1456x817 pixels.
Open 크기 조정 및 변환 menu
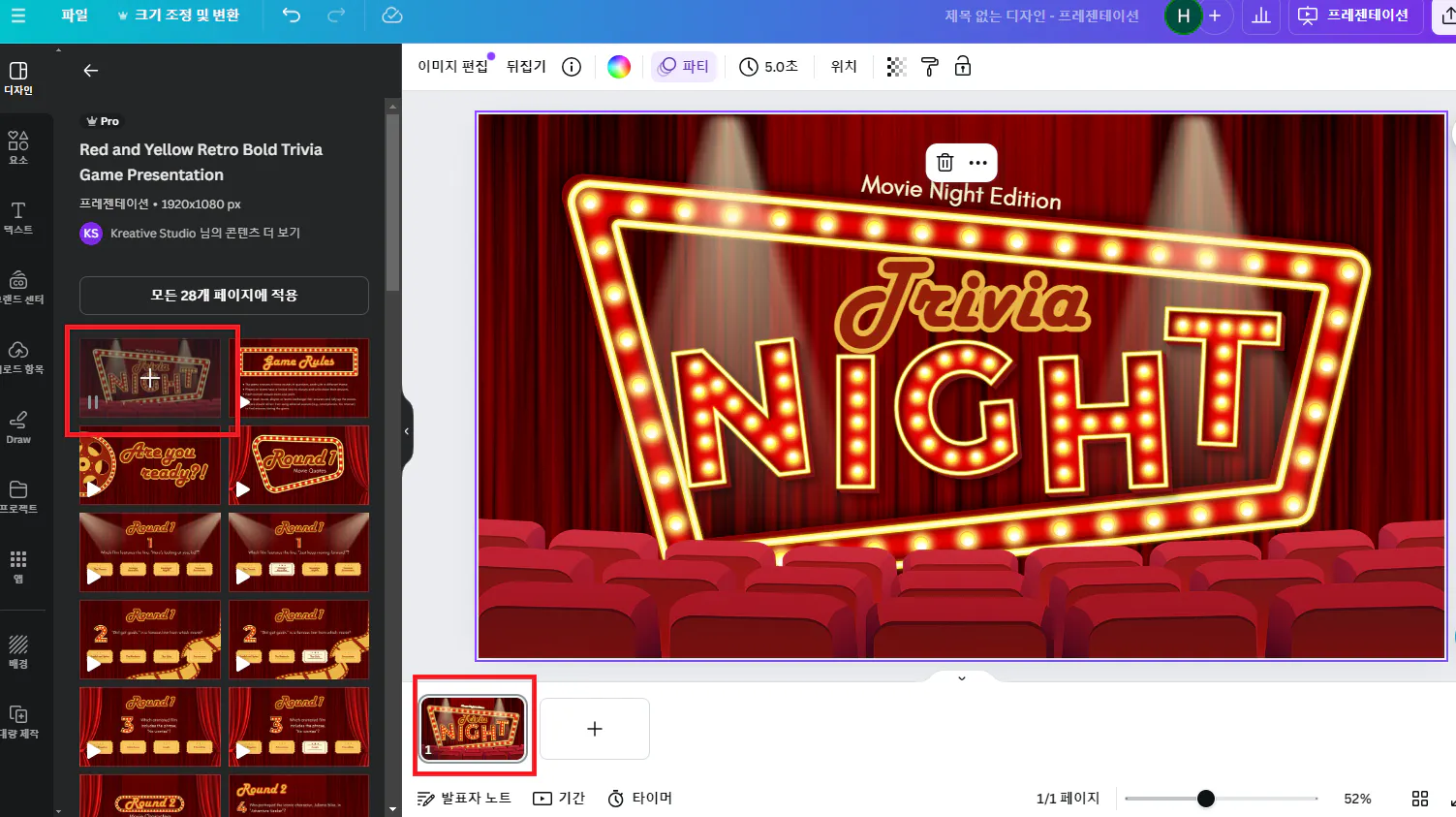178,16
